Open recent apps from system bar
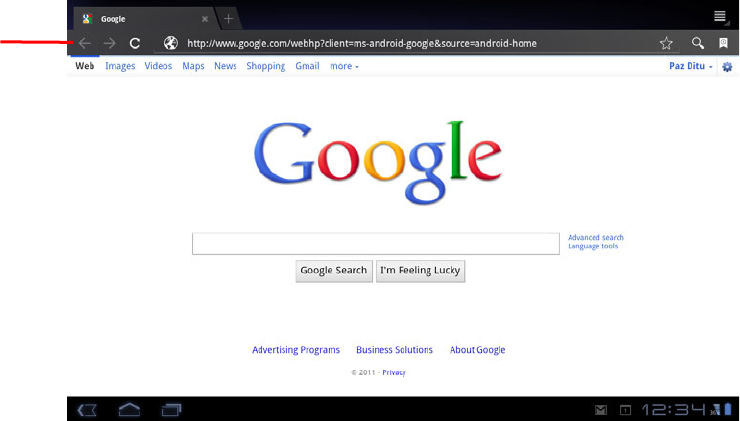Viewport: 740px width, 421px height. pyautogui.click(x=171, y=409)
